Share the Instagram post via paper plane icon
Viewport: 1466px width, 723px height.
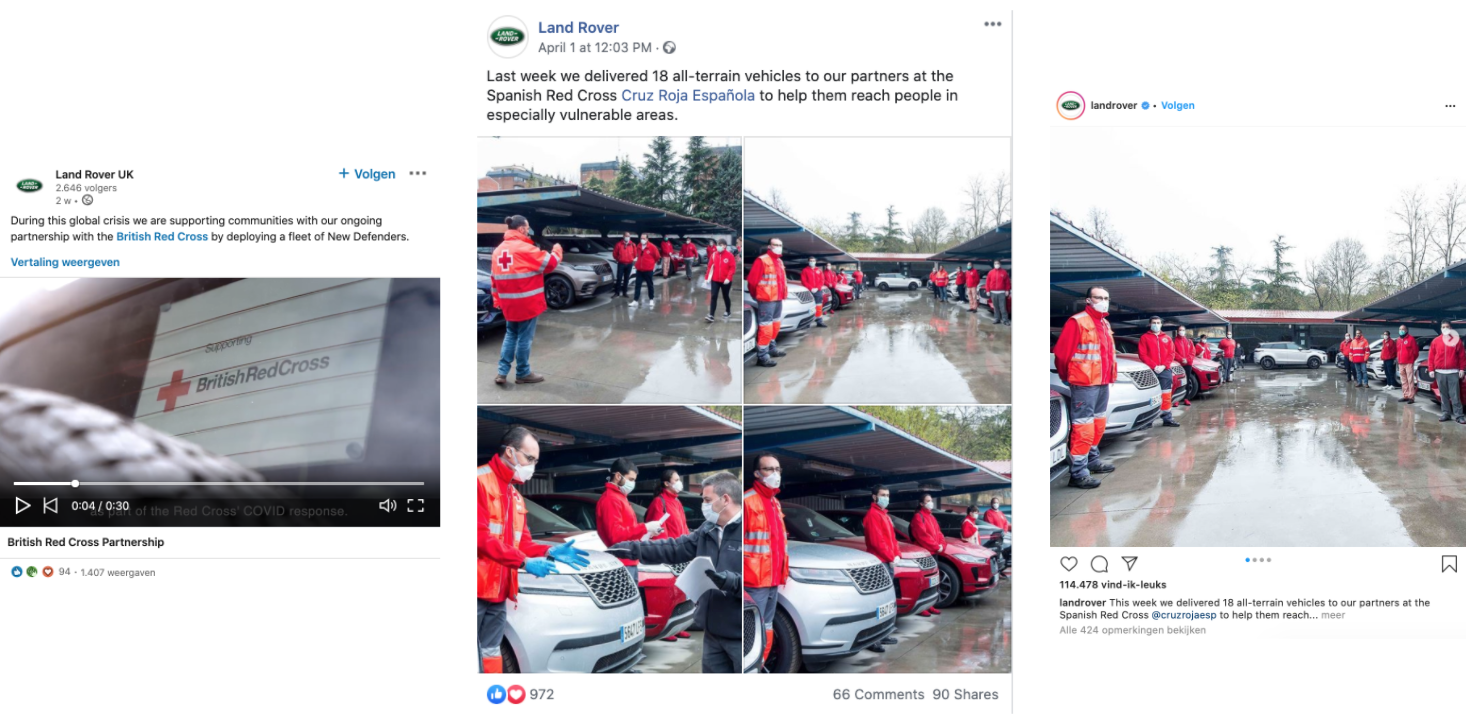(x=1129, y=564)
